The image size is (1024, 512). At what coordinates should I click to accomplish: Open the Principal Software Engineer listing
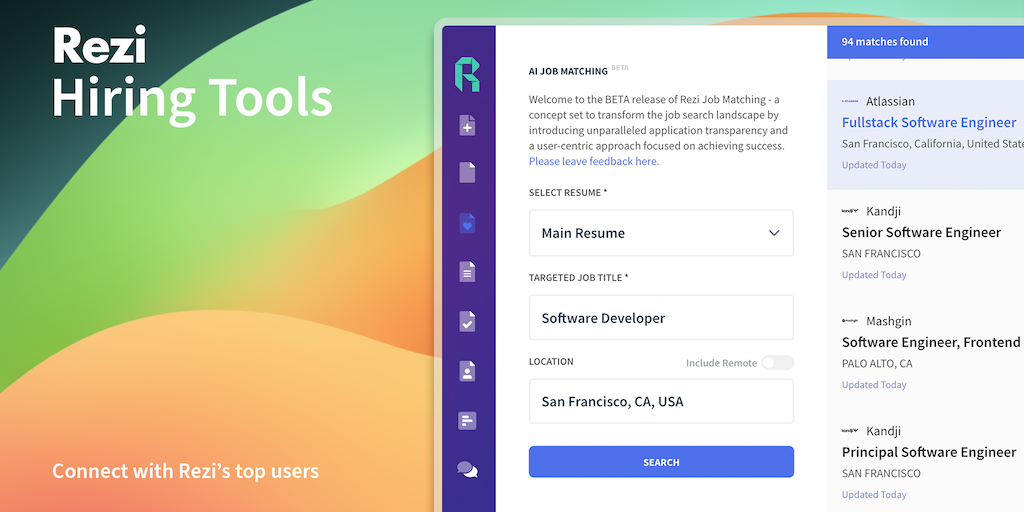coord(929,452)
